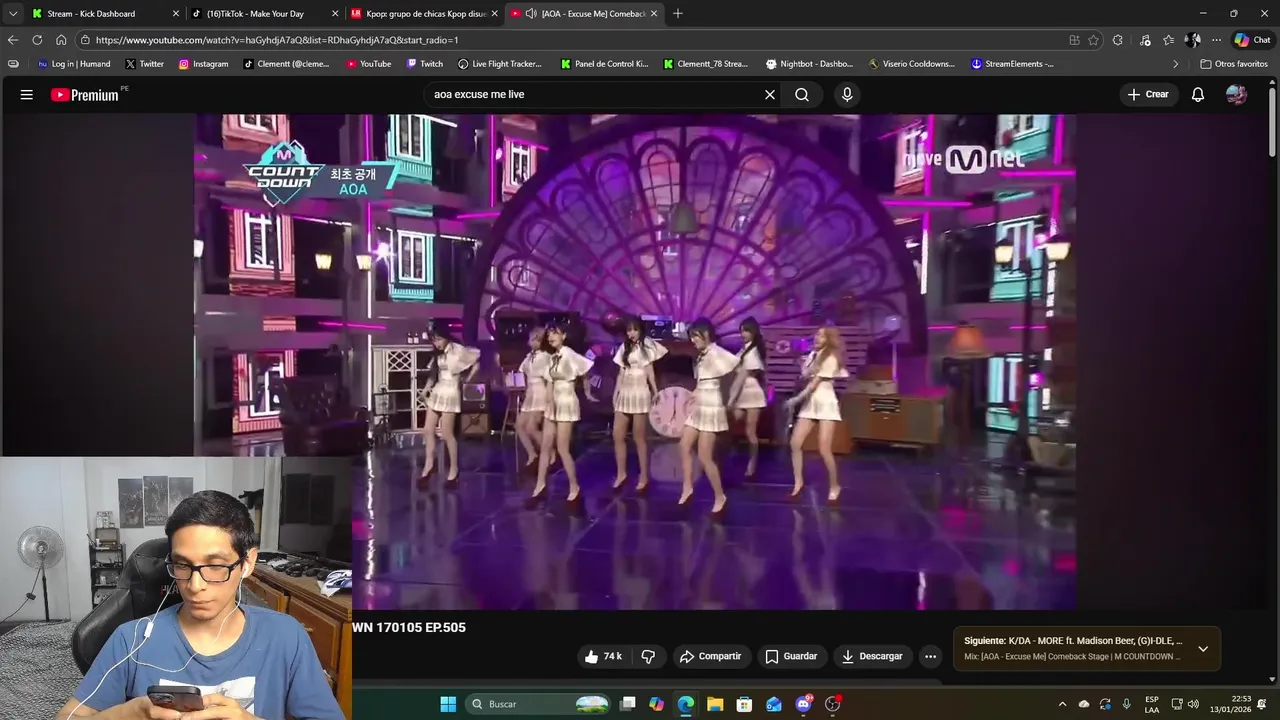Screen dimensions: 1280x720
Task: Open the Live Flight Tracker bookmark
Action: (x=500, y=64)
